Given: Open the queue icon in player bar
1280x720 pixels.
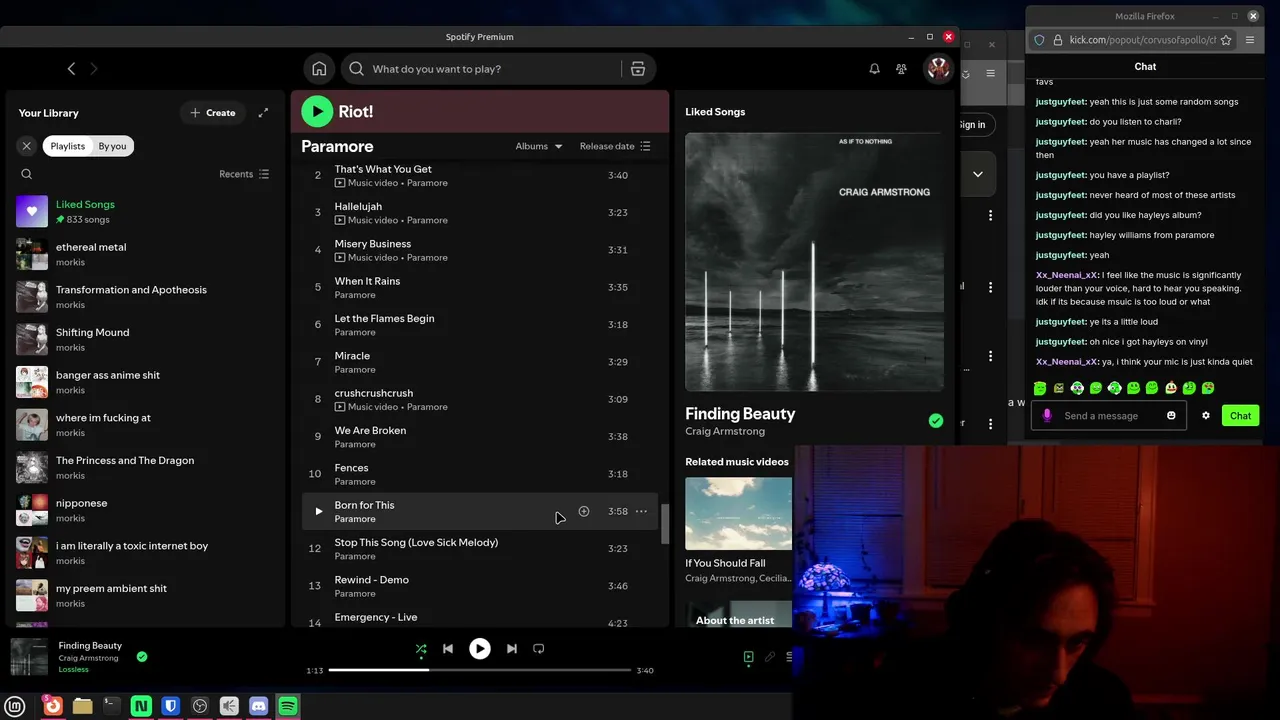Looking at the screenshot, I should click(789, 657).
